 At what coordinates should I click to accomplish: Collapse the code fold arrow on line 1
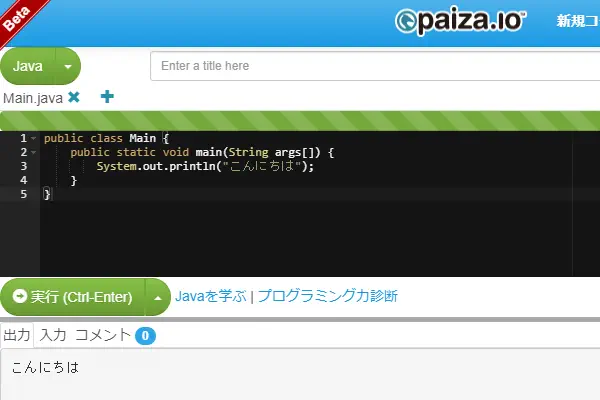[x=34, y=138]
